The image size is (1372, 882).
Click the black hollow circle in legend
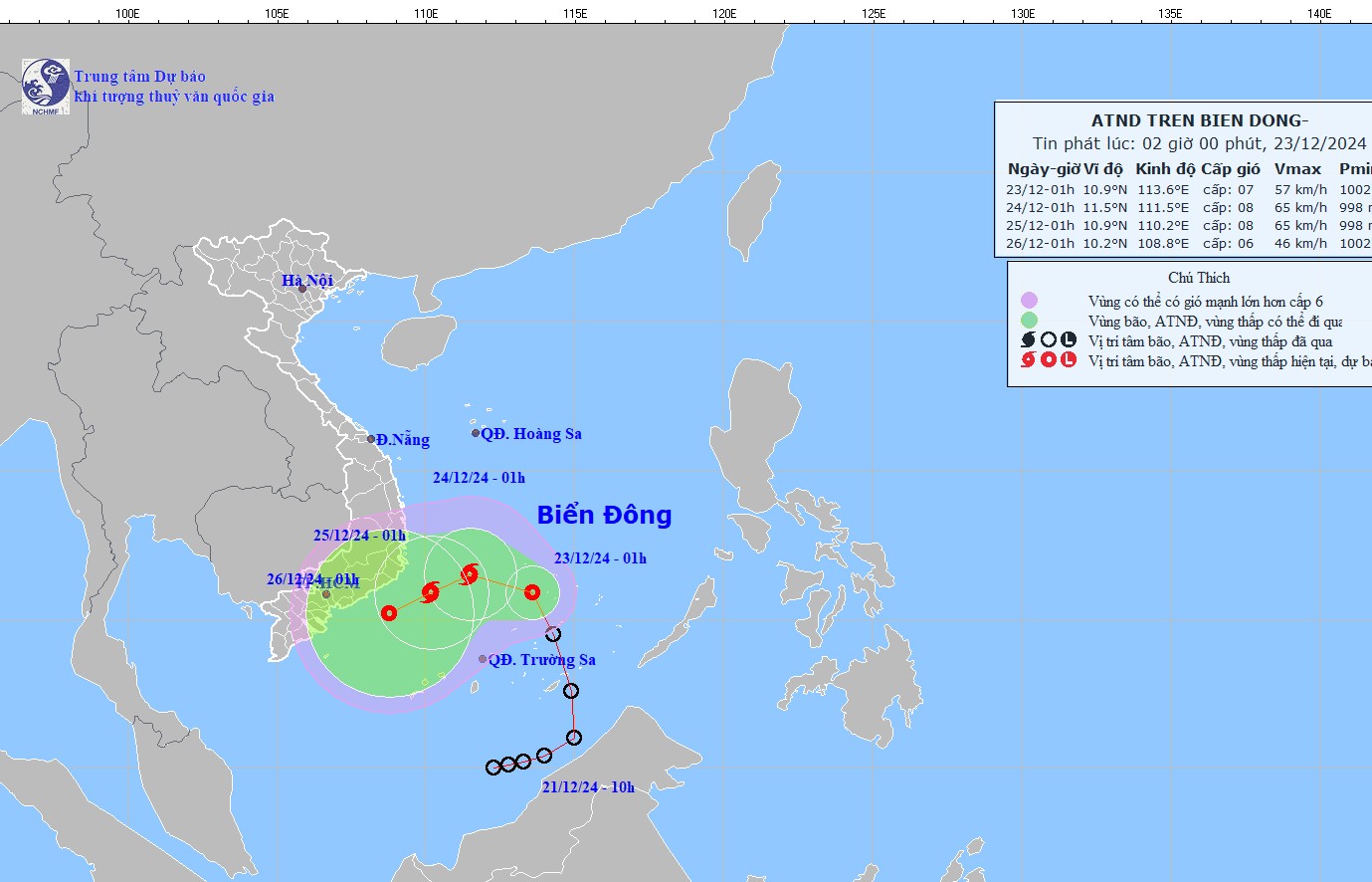(x=1049, y=340)
